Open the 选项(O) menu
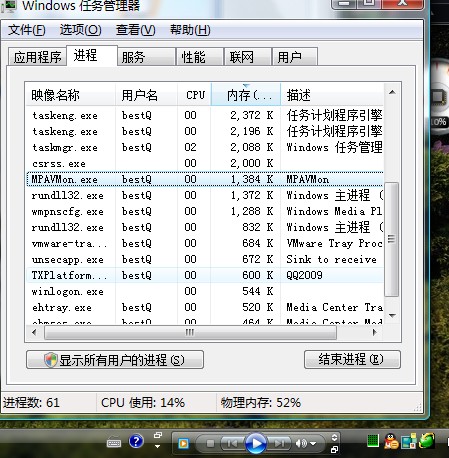This screenshot has height=458, width=449. click(80, 30)
